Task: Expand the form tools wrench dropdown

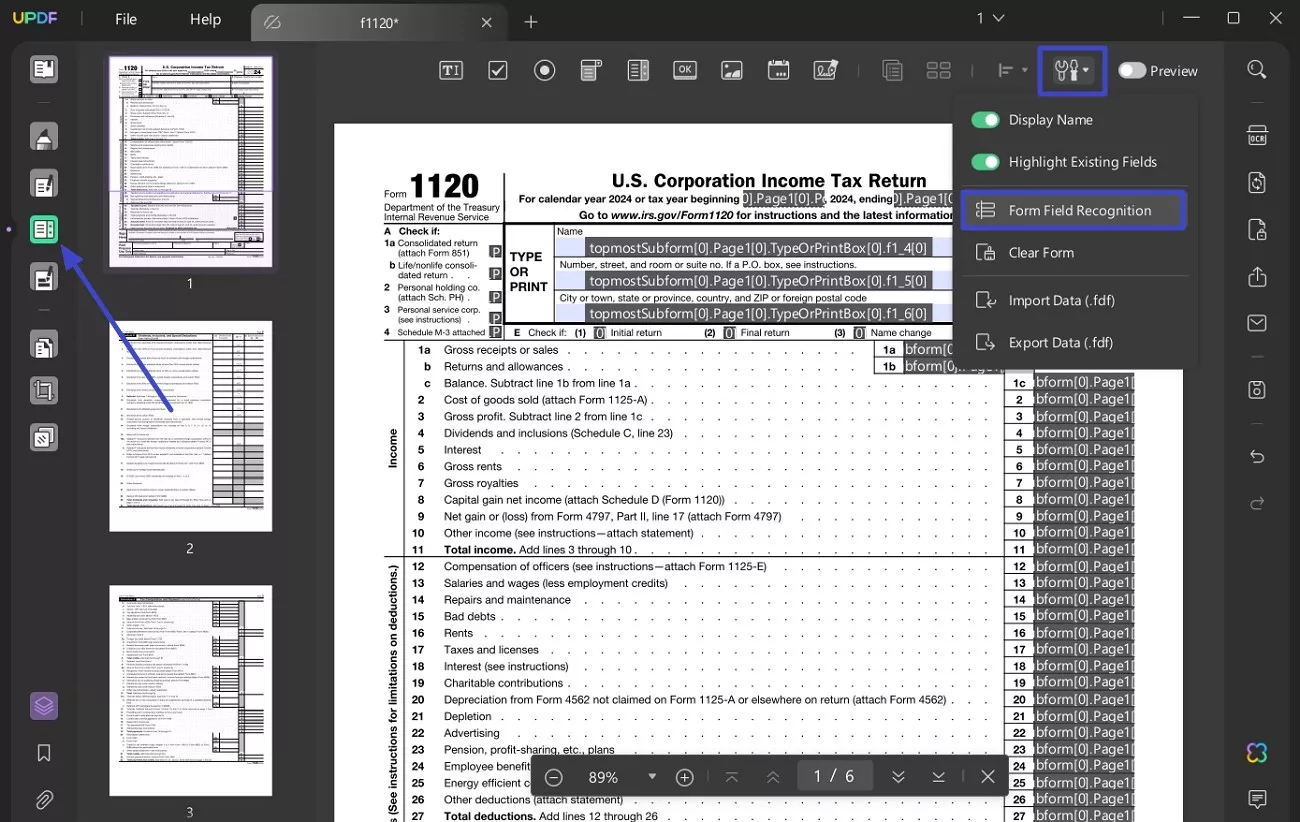Action: click(x=1072, y=70)
